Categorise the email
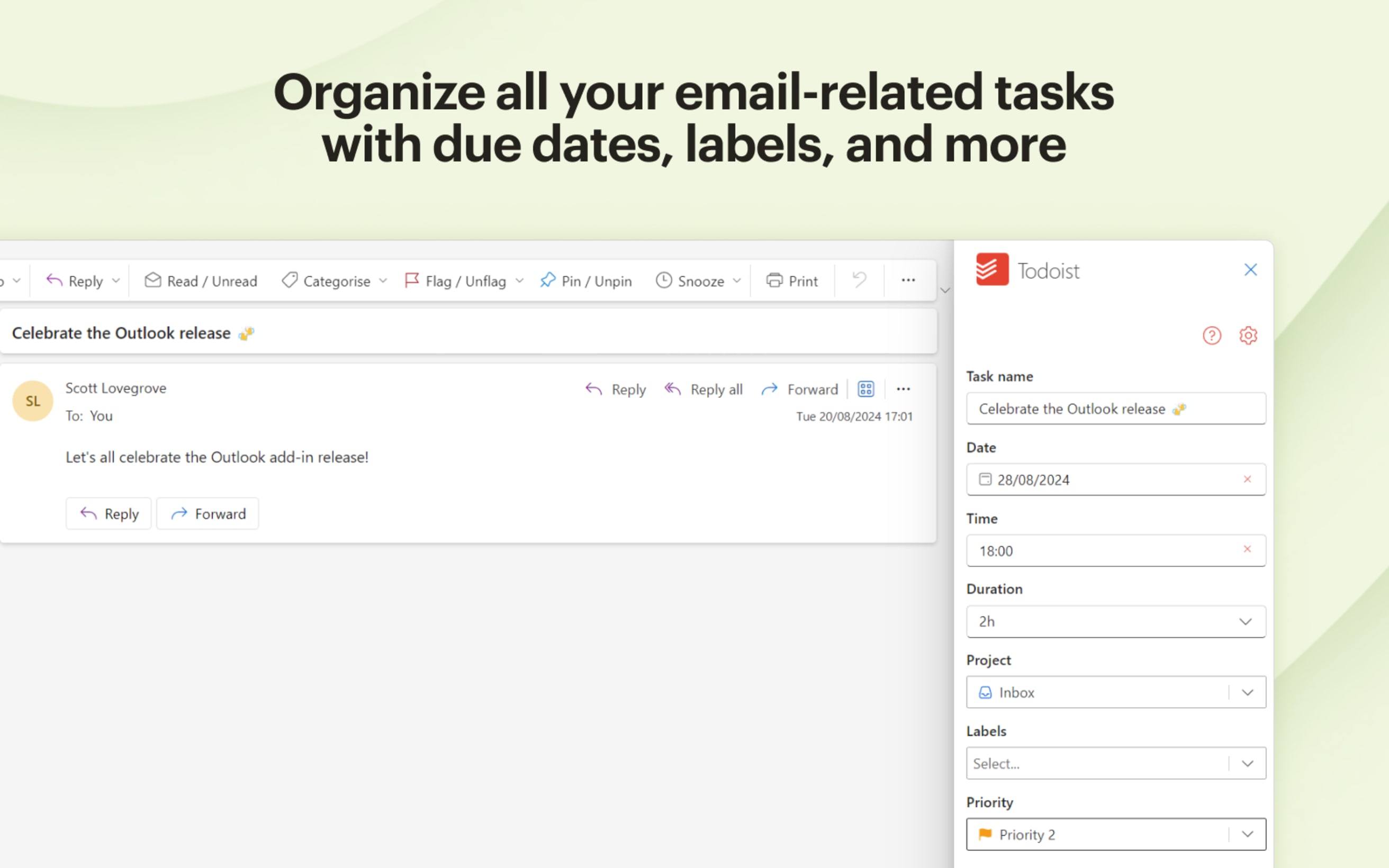Image resolution: width=1389 pixels, height=868 pixels. [327, 281]
